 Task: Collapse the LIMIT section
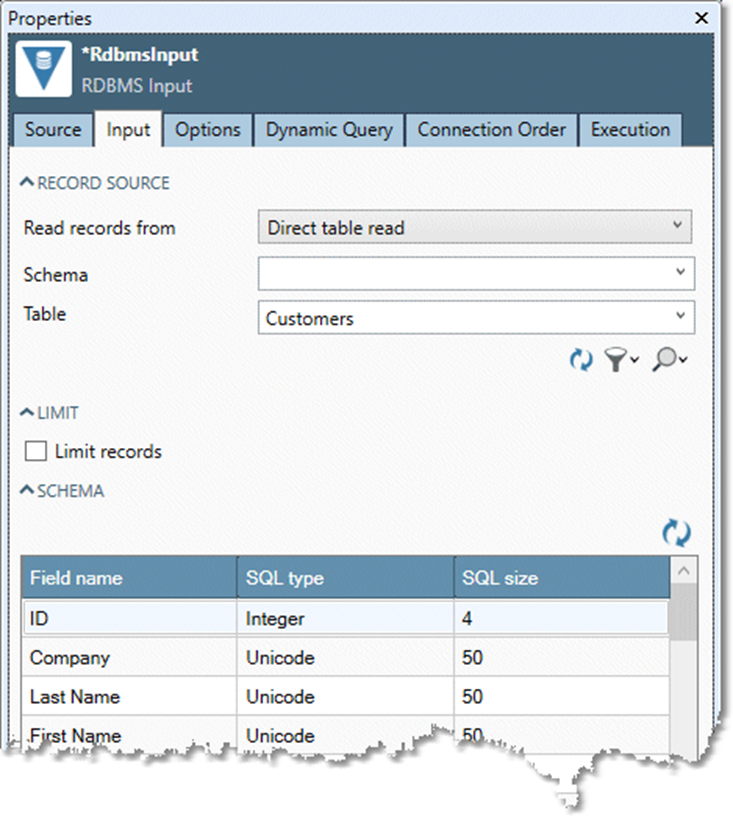click(27, 413)
